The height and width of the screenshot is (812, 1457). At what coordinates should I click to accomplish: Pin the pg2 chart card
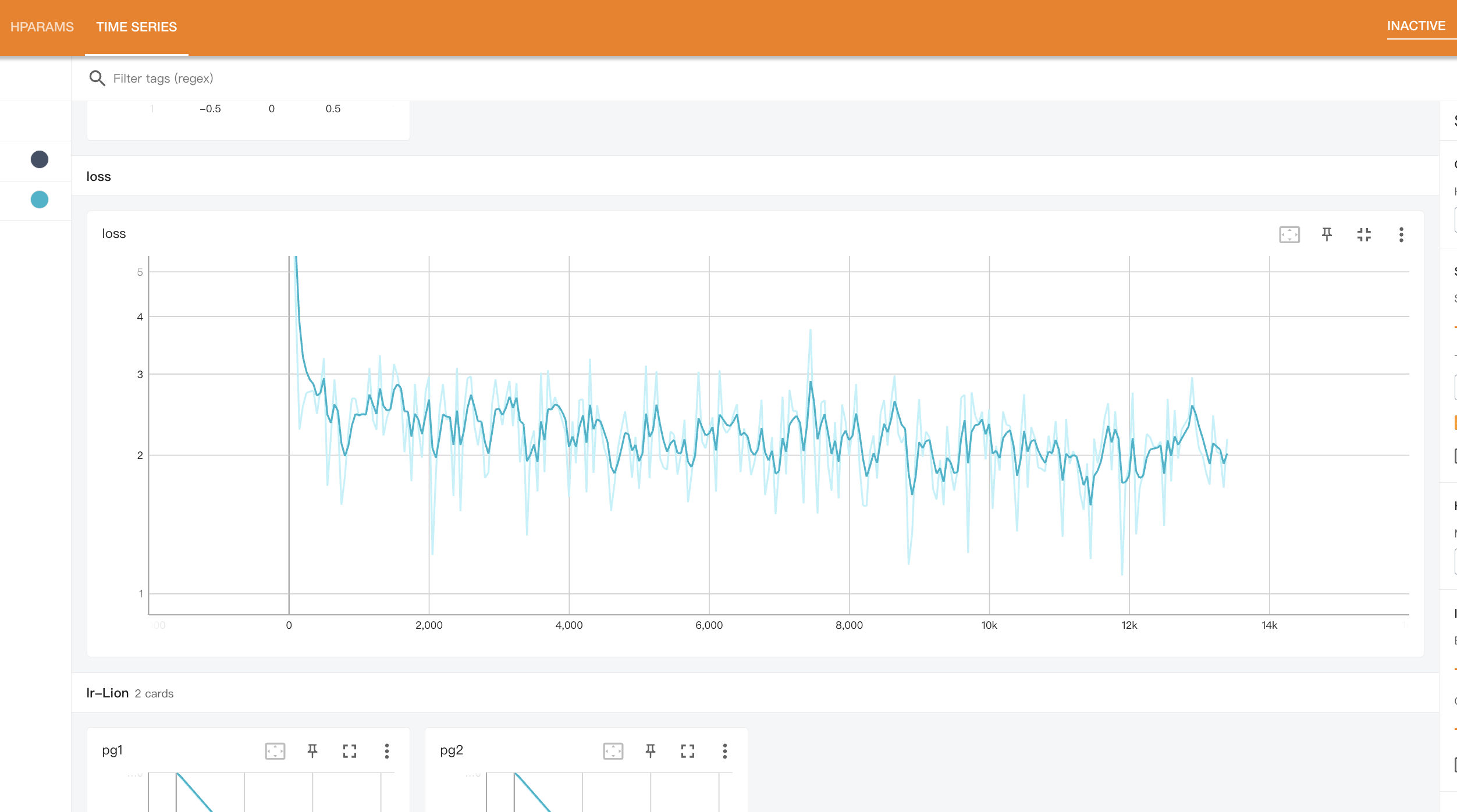[651, 751]
